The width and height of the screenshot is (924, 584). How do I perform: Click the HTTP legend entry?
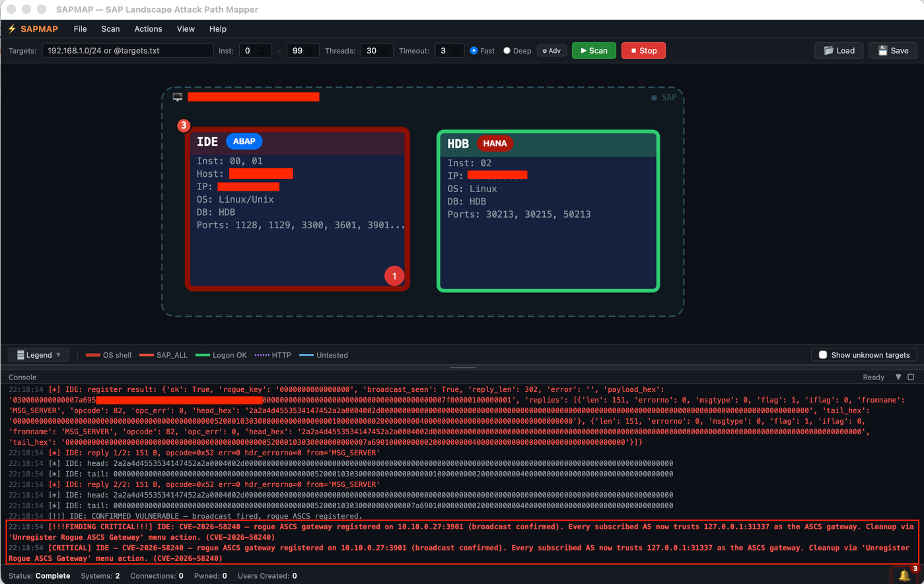point(273,355)
